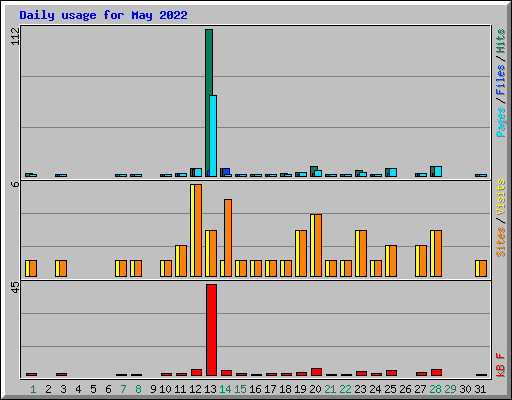Click the 'Visits' legend label

click(x=501, y=198)
